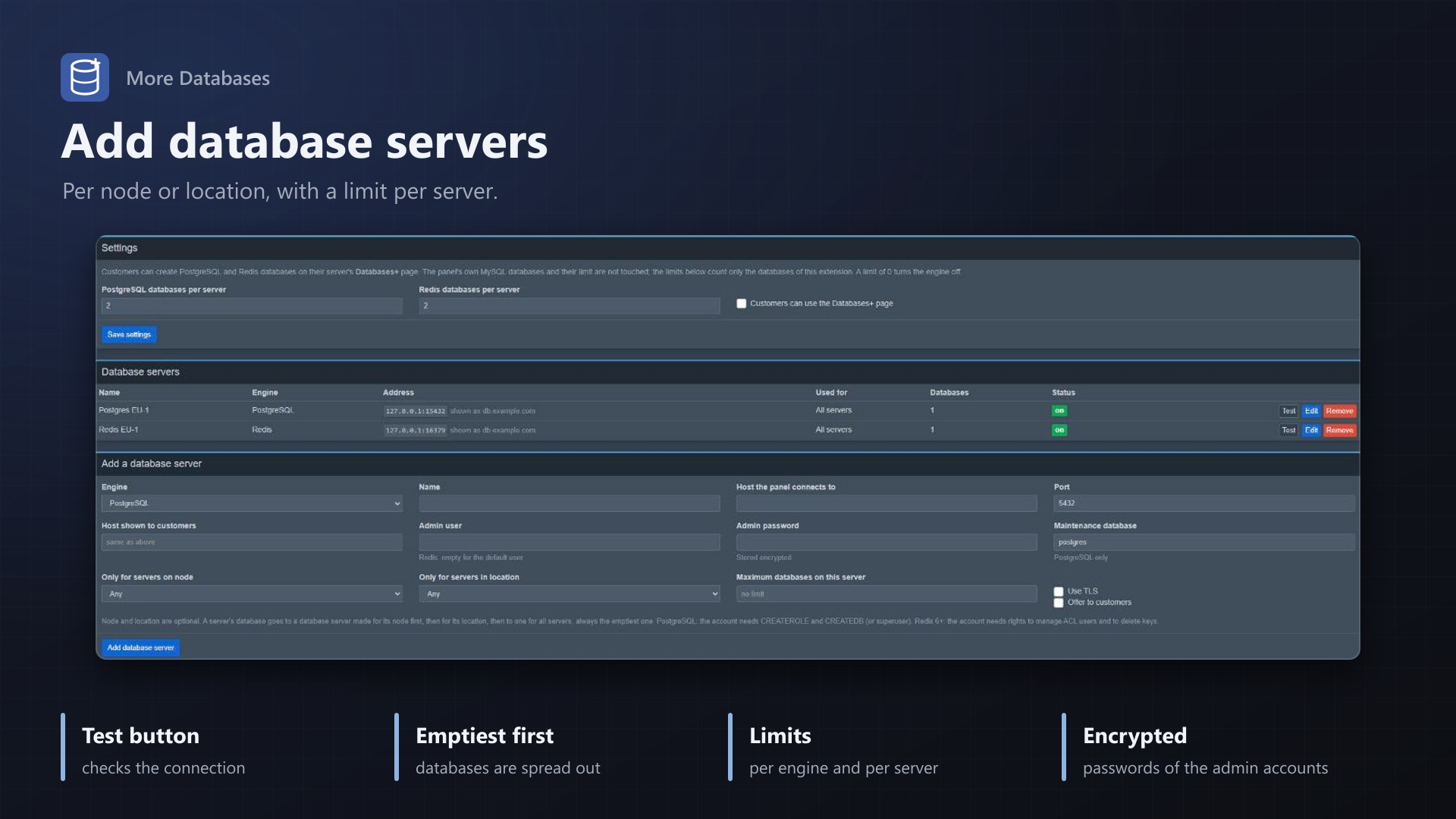Click the Emptiest first feature heading

[485, 736]
